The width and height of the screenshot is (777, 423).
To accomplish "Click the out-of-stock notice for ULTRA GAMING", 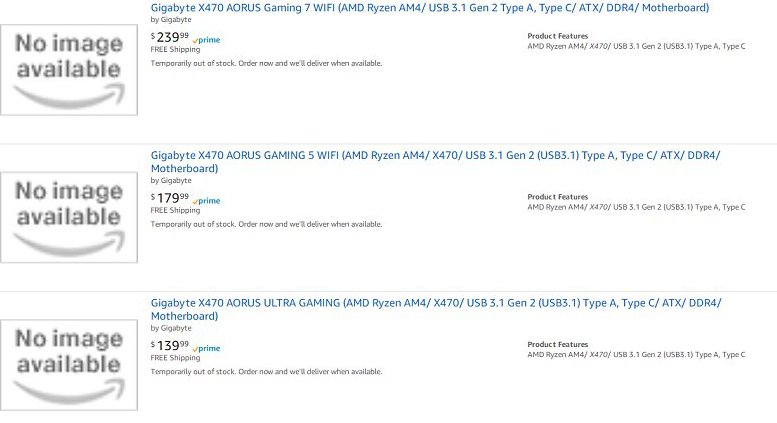I will 267,371.
